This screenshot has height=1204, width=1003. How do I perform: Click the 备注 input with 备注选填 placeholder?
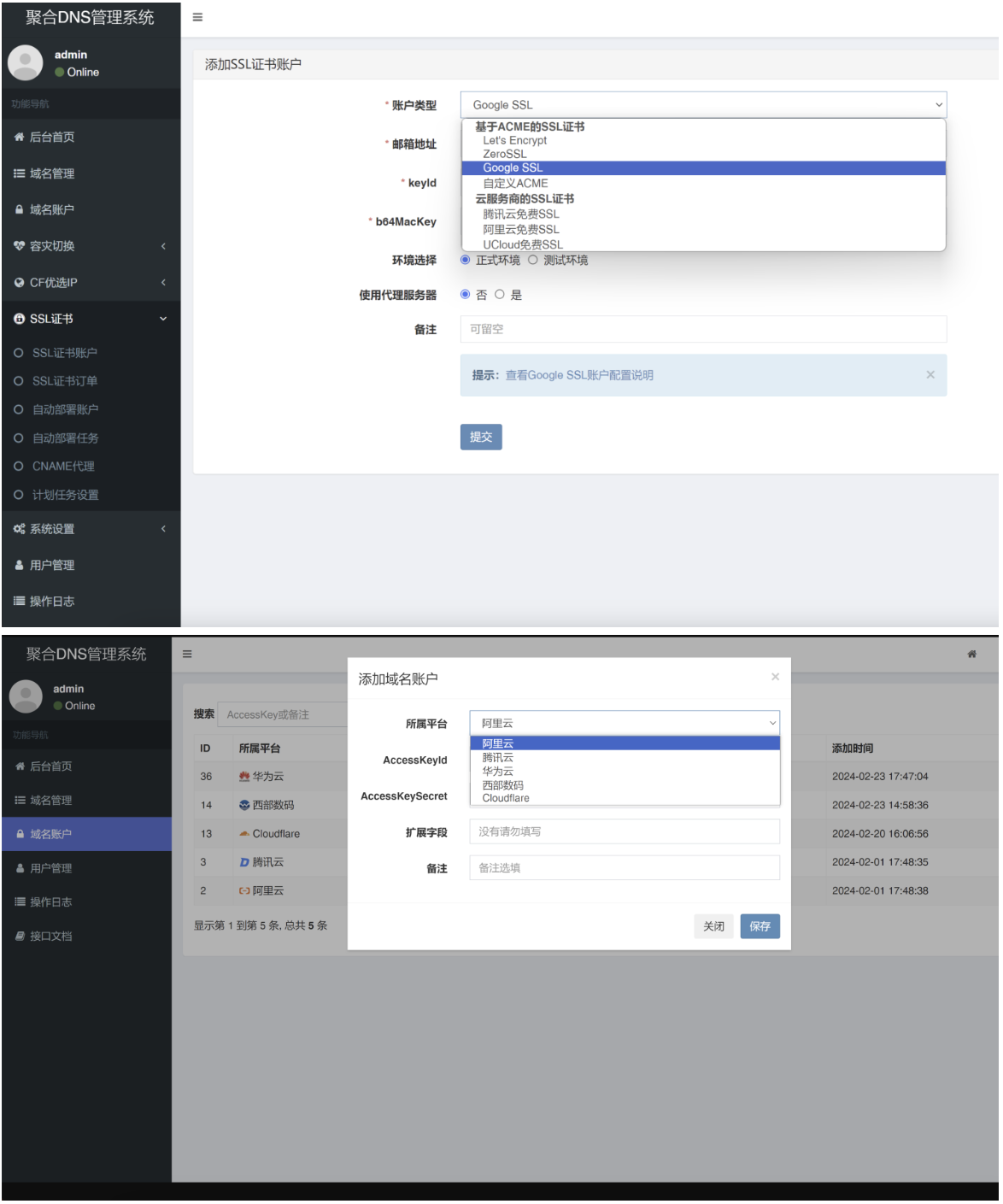pyautogui.click(x=625, y=868)
